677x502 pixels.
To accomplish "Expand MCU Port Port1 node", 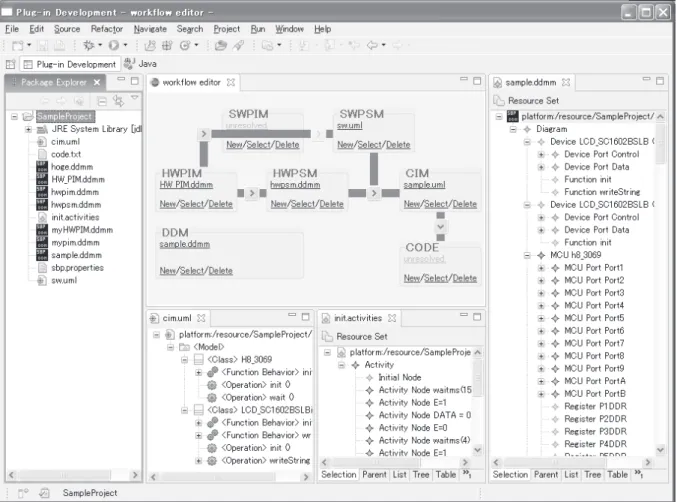I will point(541,268).
